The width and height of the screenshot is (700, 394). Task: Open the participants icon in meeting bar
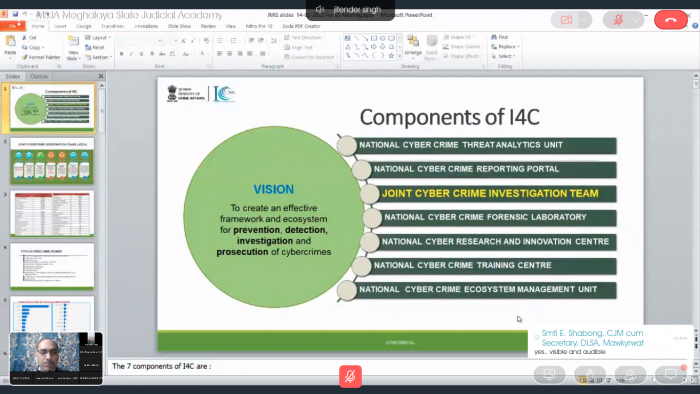click(x=630, y=374)
